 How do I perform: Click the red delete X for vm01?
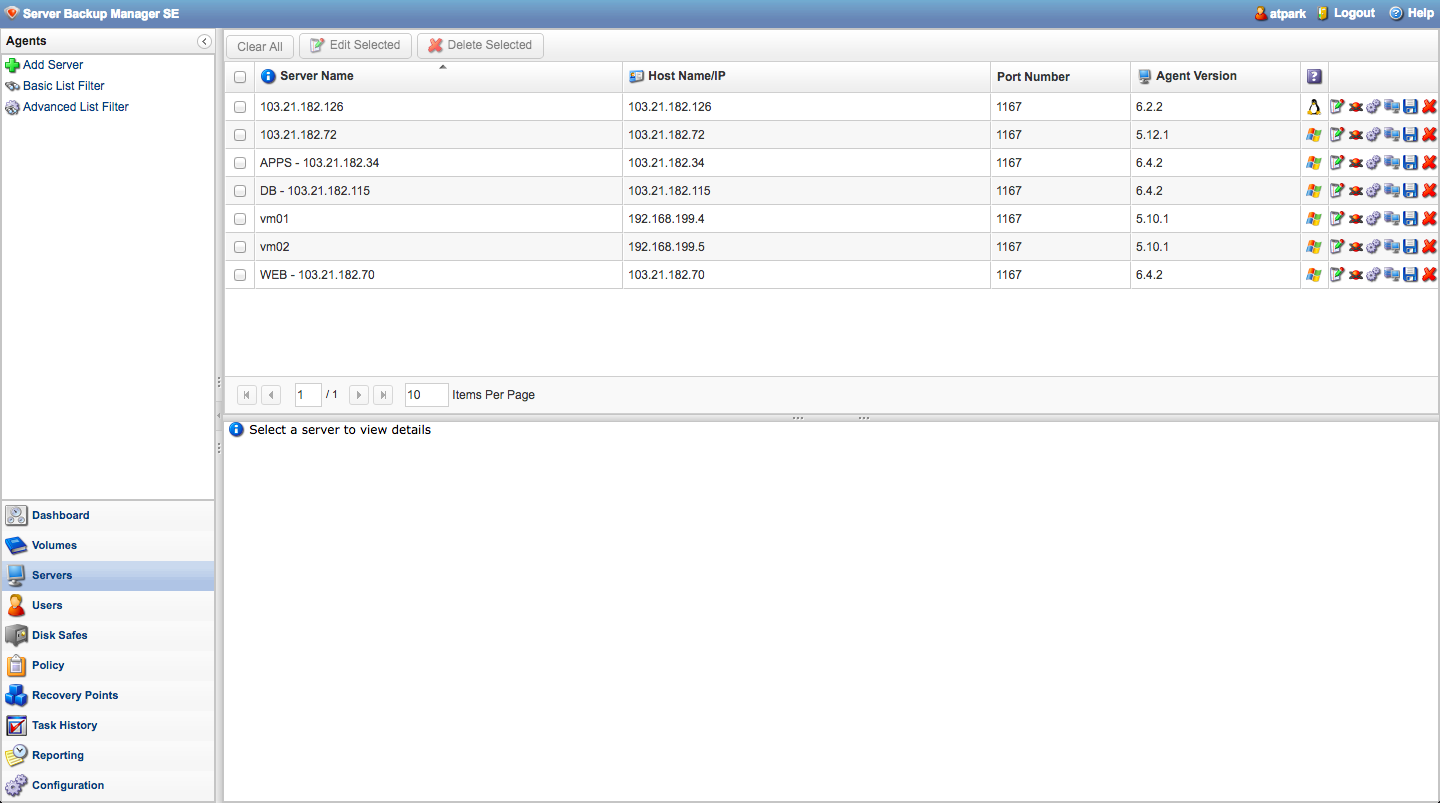1429,219
